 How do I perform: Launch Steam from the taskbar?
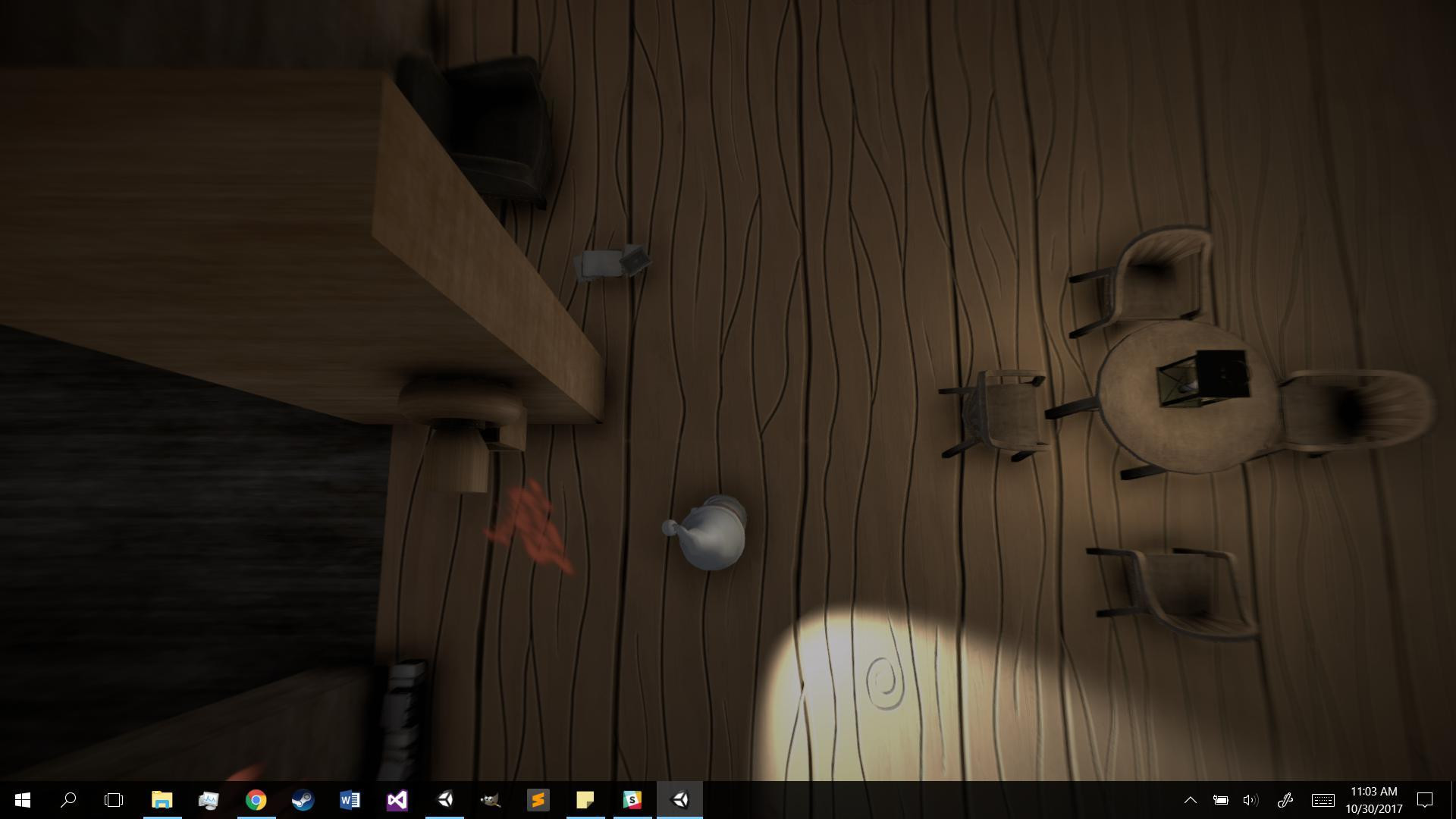point(303,800)
